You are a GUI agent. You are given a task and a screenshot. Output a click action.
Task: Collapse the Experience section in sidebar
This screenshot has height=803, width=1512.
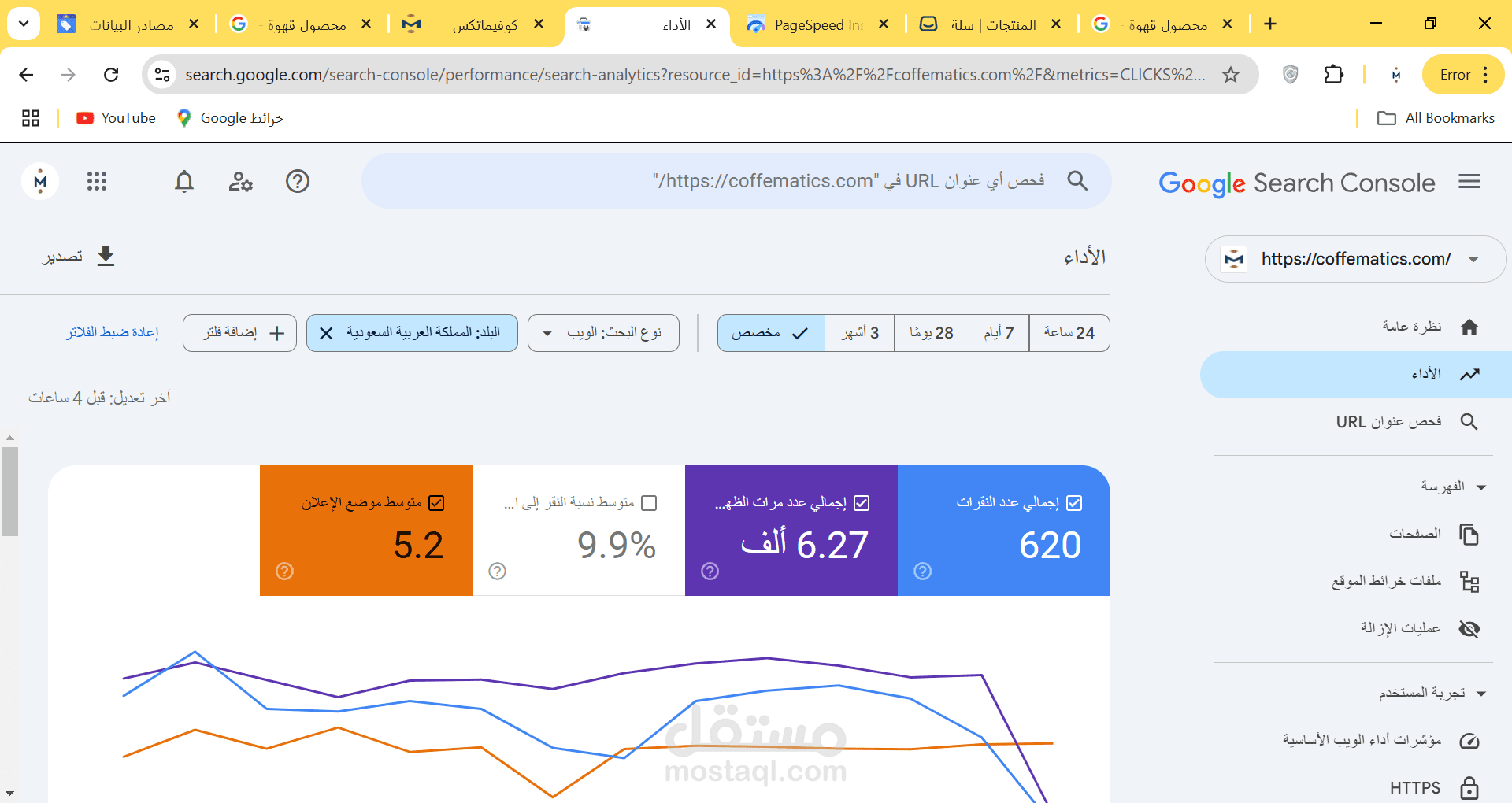point(1480,694)
